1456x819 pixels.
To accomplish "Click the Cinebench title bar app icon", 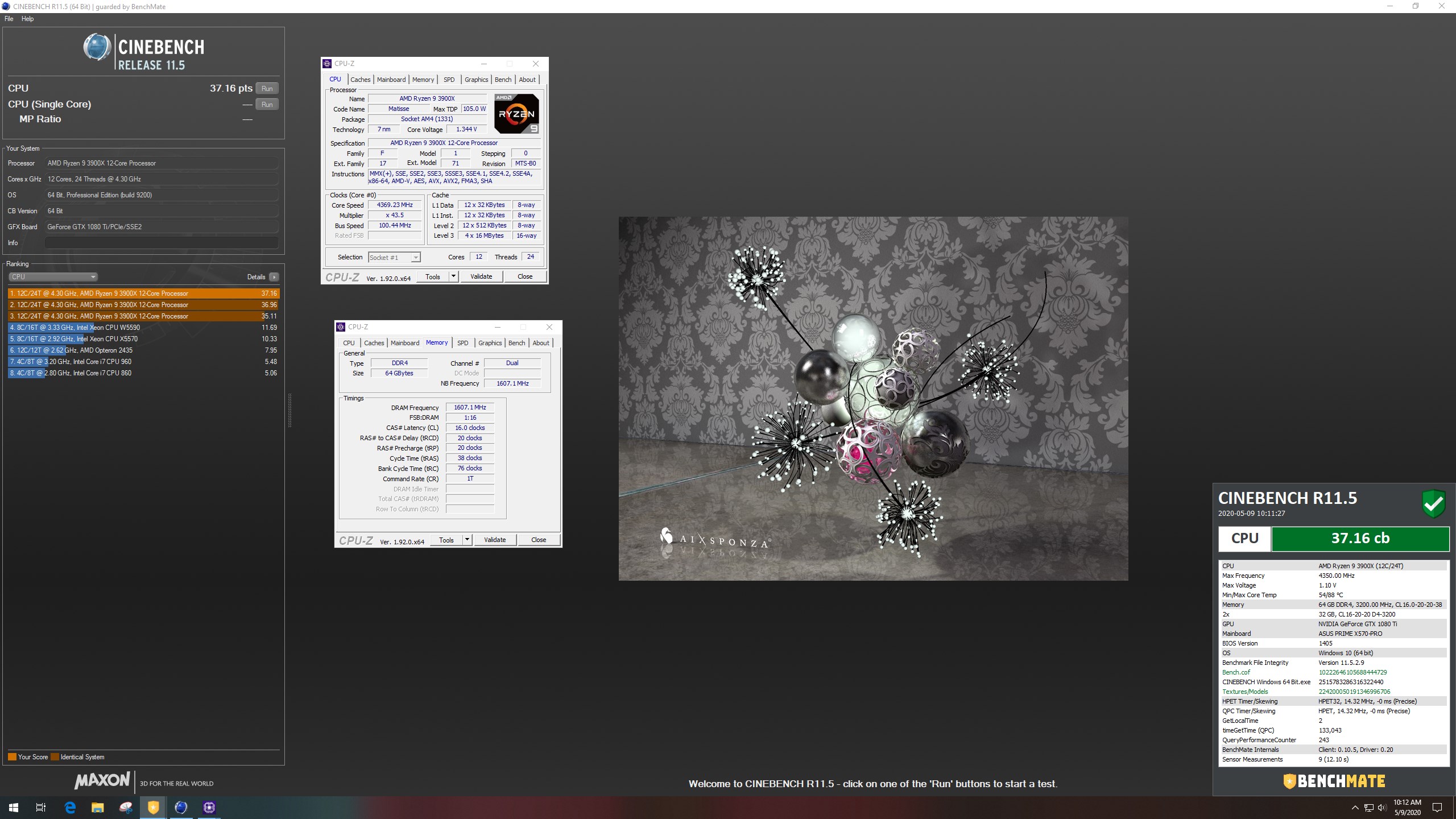I will [6, 6].
